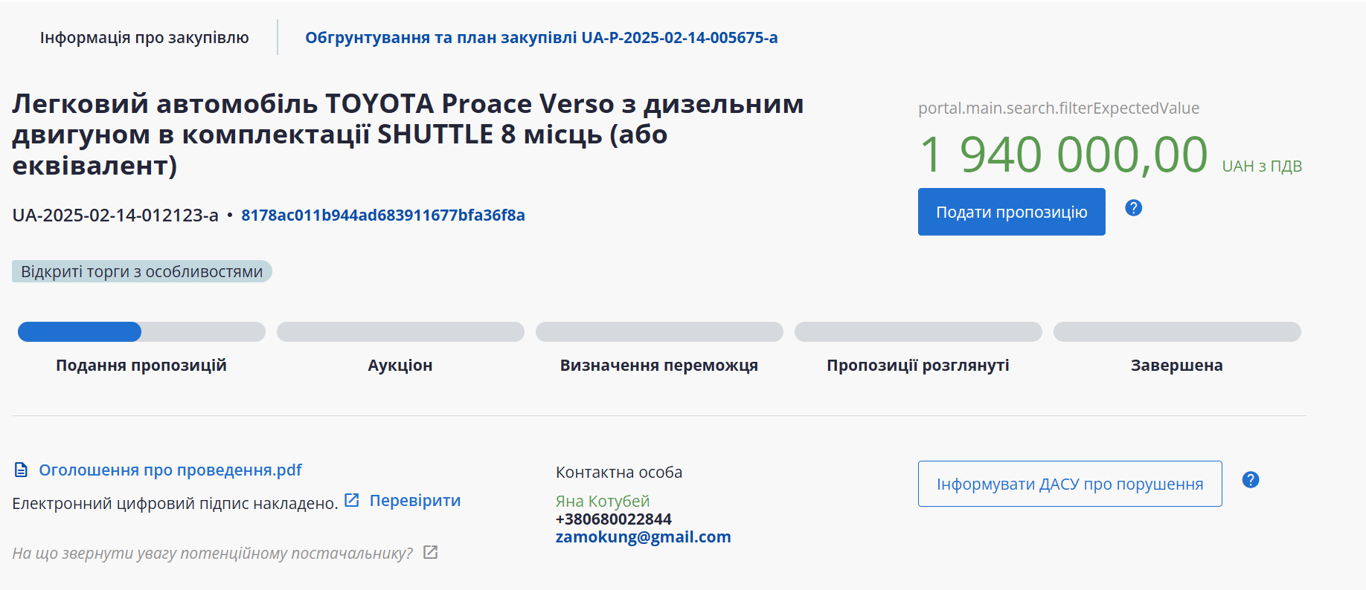This screenshot has height=590, width=1366.
Task: Click the Подання пропозицій progress bar
Action: click(141, 332)
